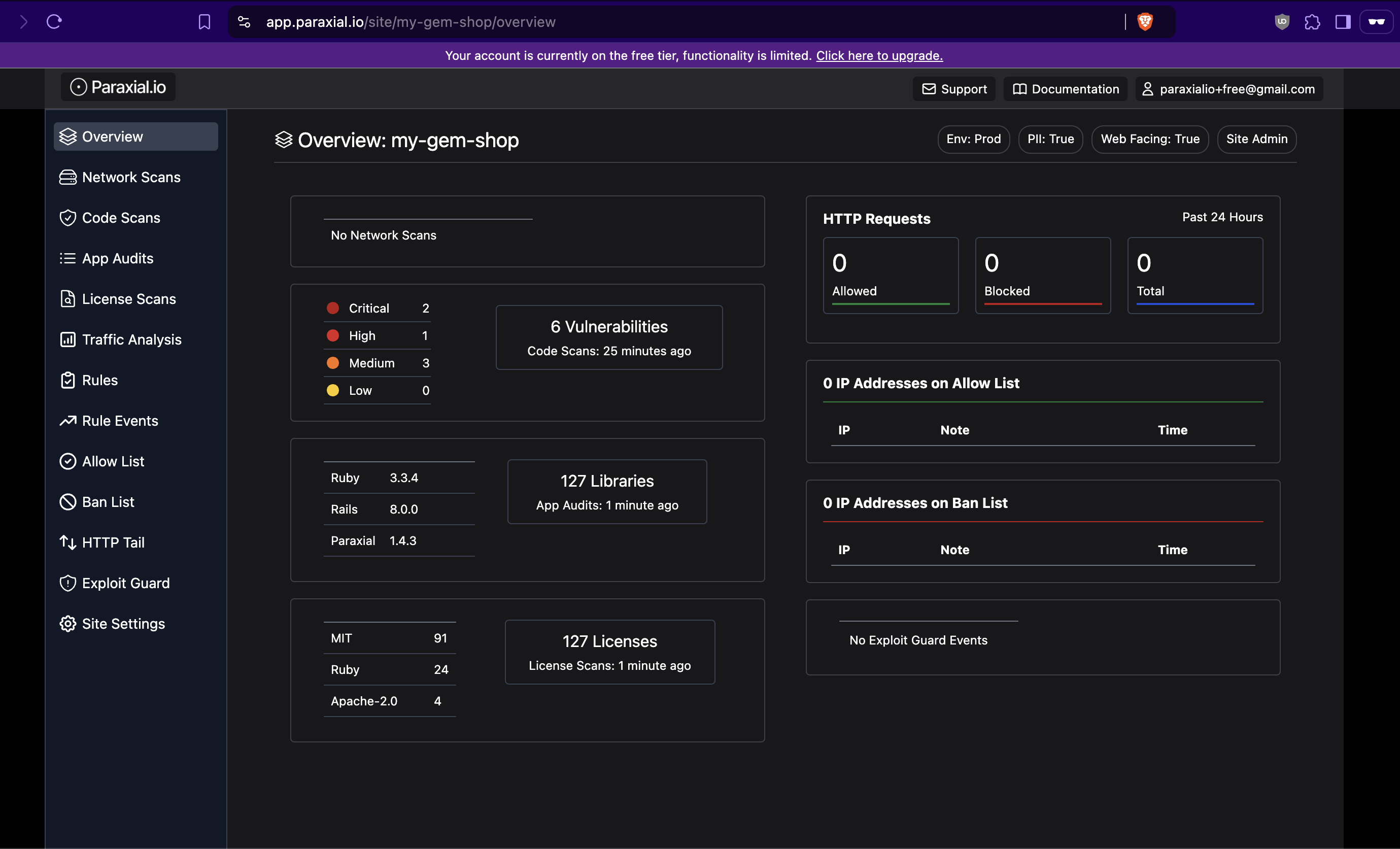Click the Site Settings gear icon
The height and width of the screenshot is (849, 1400).
[x=67, y=623]
